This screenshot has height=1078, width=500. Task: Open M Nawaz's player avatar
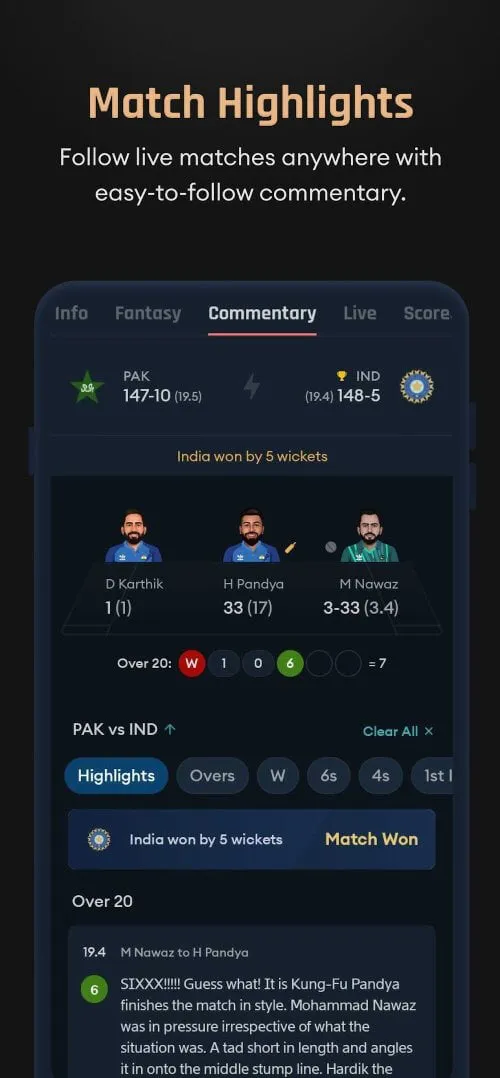click(369, 536)
